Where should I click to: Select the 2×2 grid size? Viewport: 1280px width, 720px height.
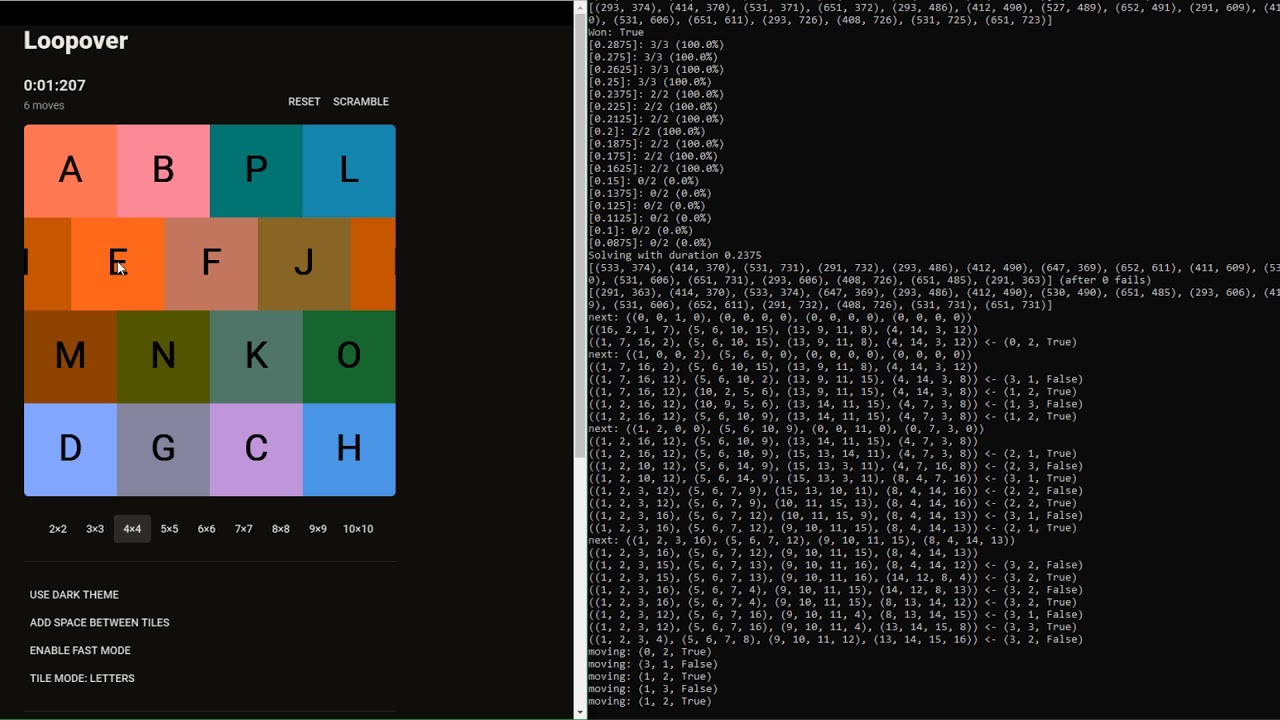click(x=58, y=529)
